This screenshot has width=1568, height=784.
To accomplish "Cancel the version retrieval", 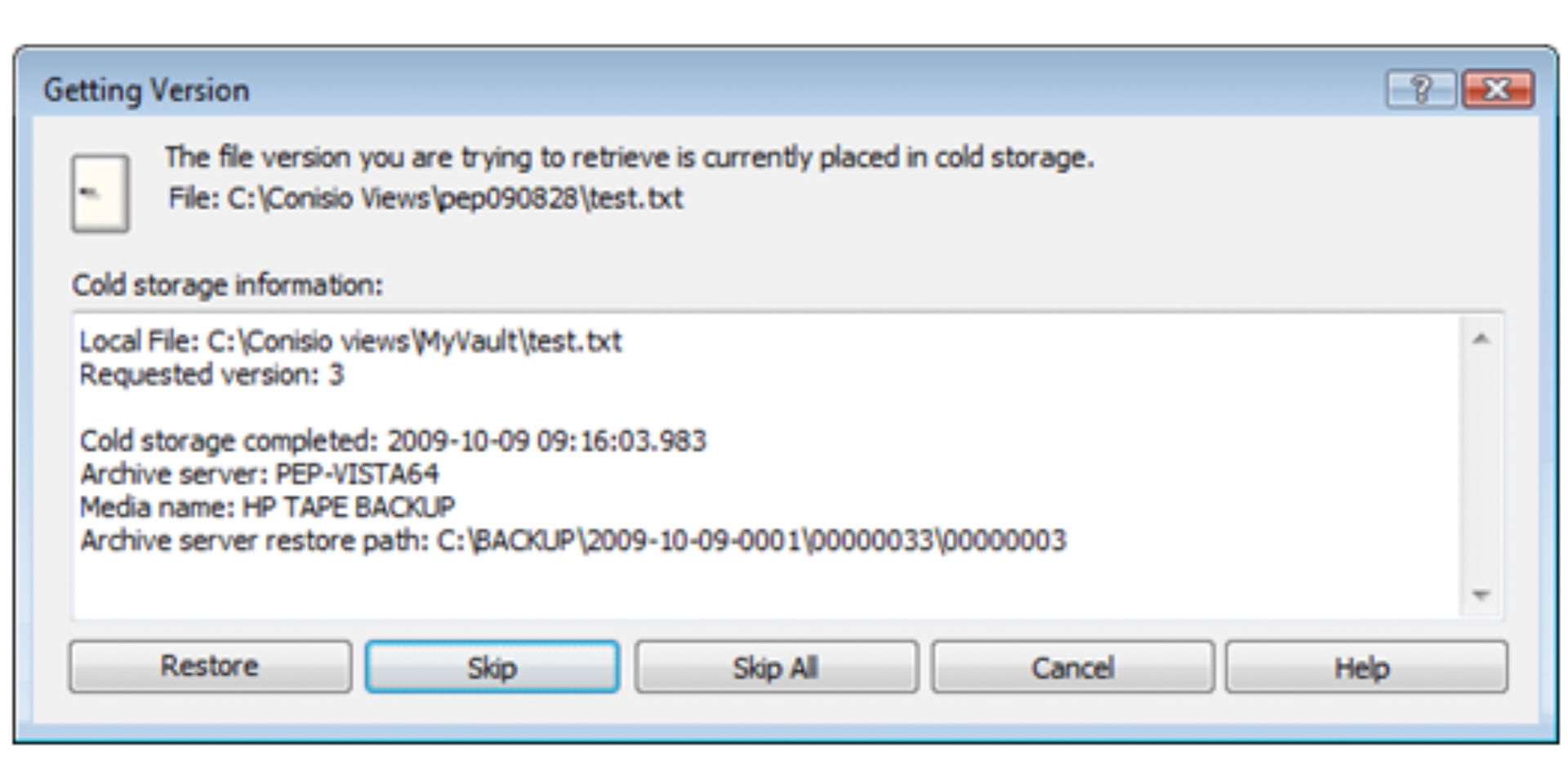I will [x=1072, y=667].
